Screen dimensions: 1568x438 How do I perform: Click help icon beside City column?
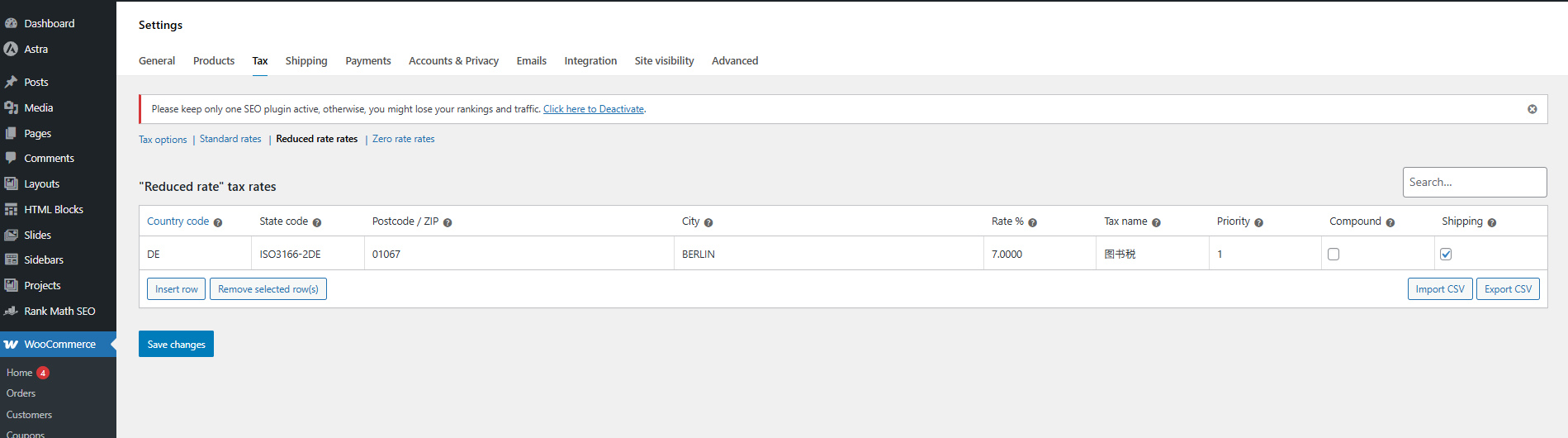pos(708,222)
